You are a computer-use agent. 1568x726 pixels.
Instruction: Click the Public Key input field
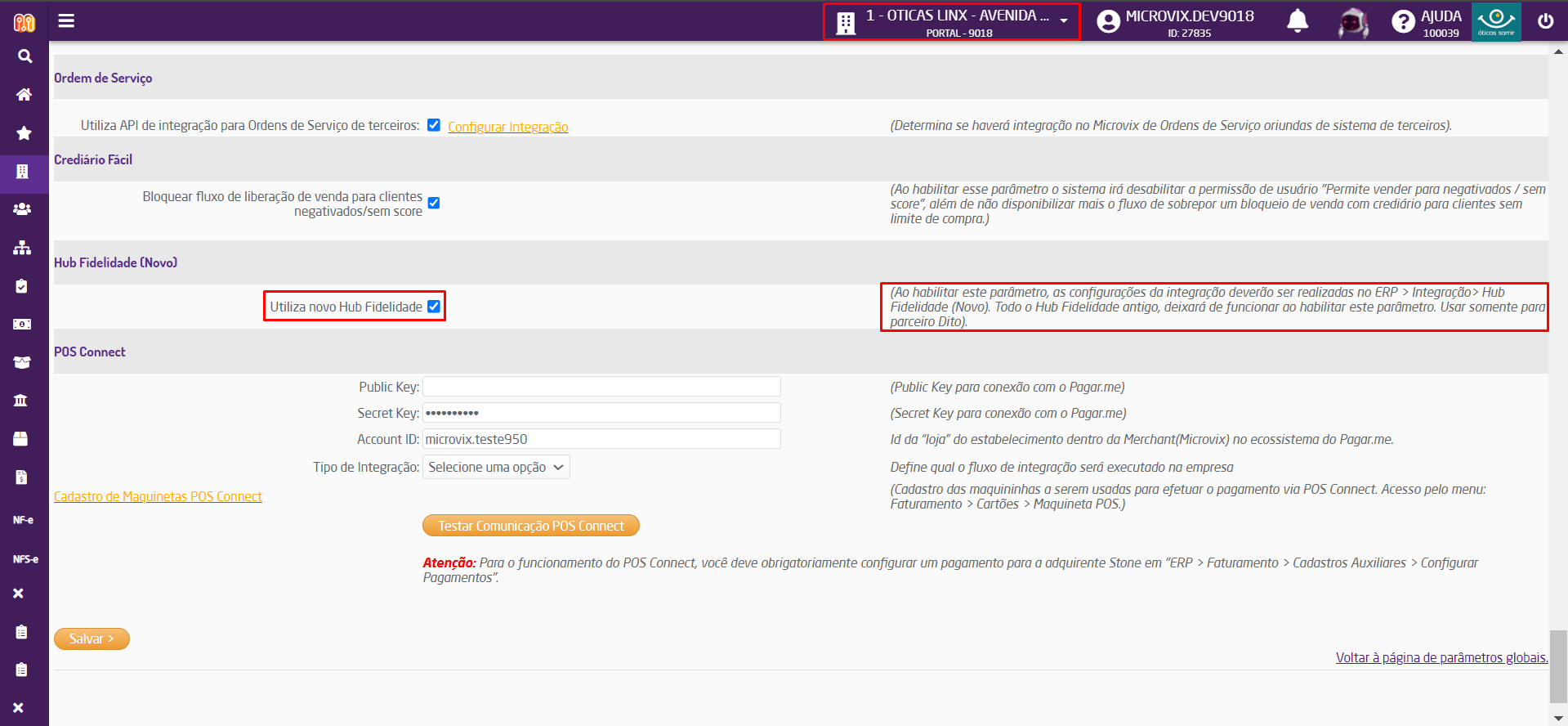(601, 387)
